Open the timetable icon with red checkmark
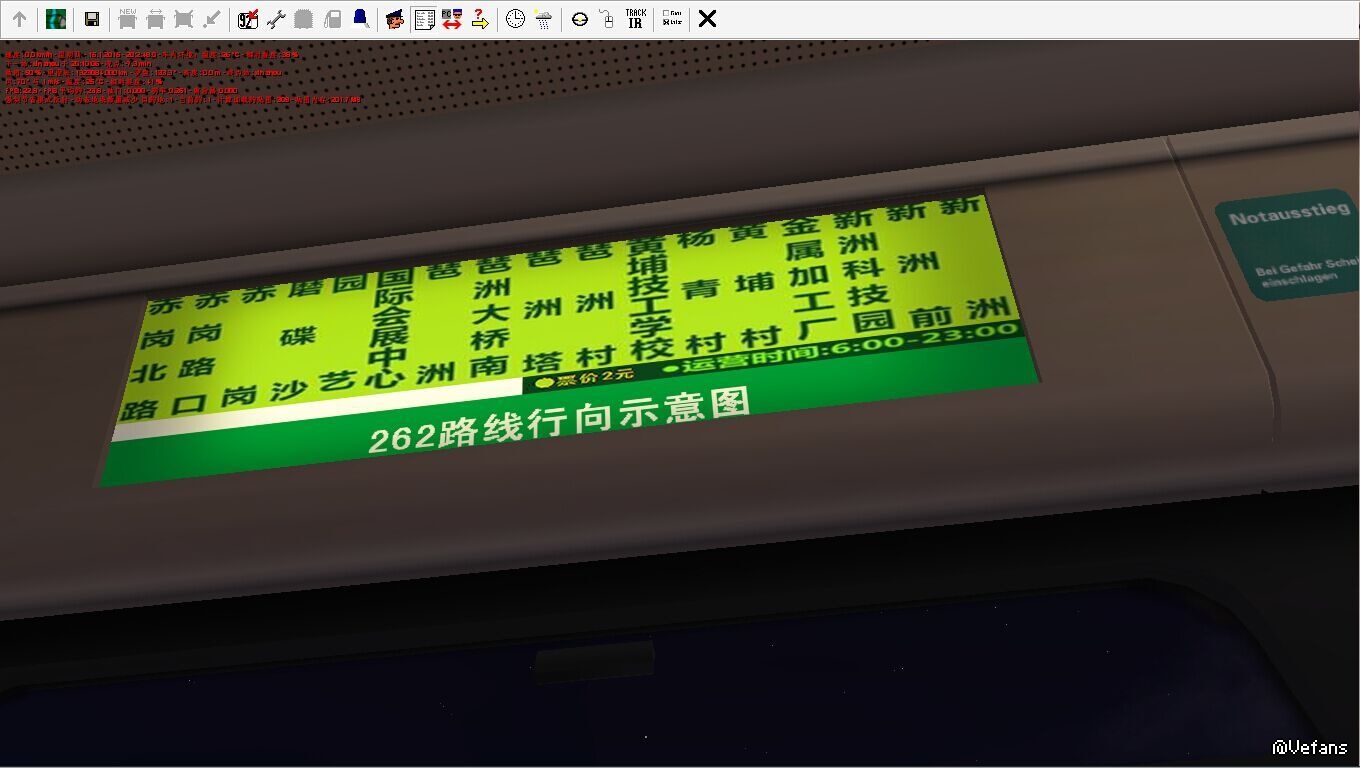The image size is (1360, 768). [248, 19]
